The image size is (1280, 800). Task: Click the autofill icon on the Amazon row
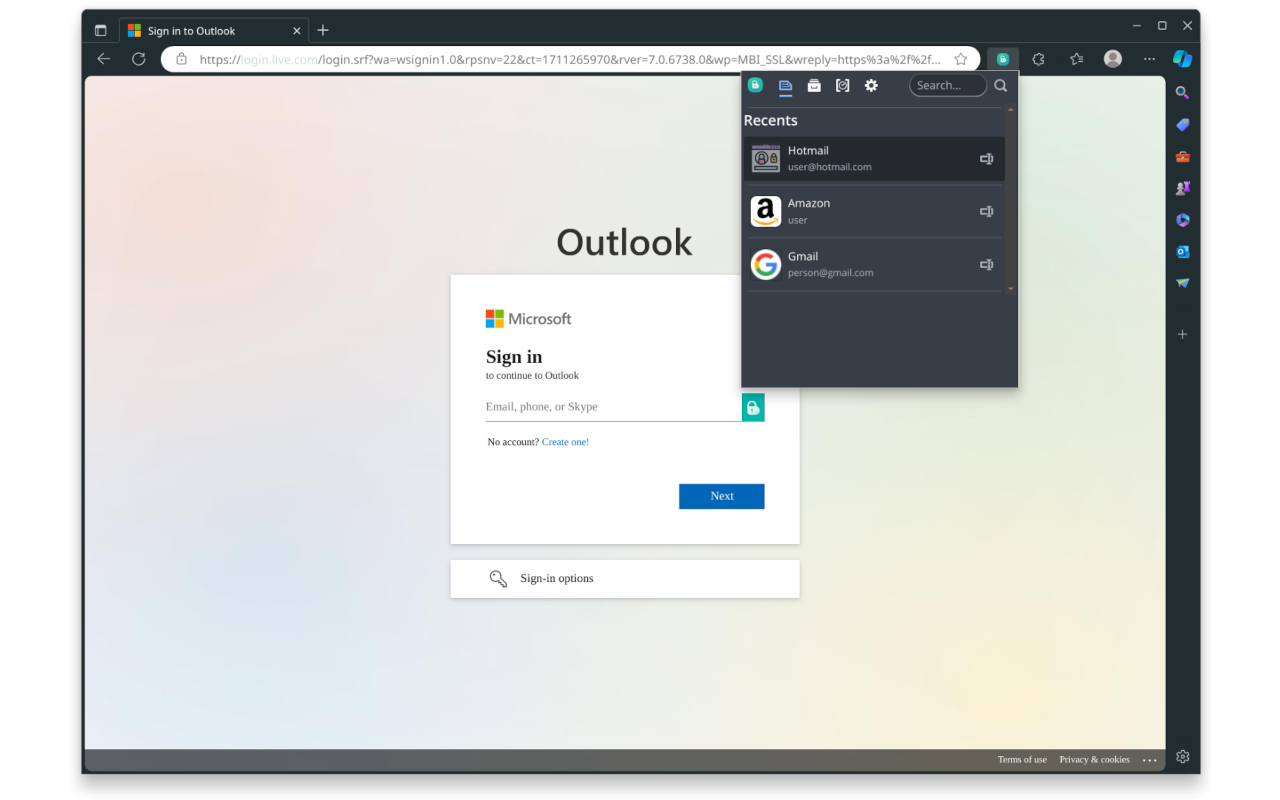click(986, 211)
